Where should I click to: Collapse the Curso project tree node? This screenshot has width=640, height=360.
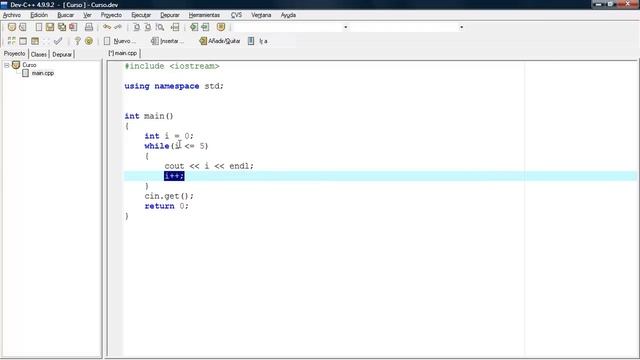click(x=7, y=65)
